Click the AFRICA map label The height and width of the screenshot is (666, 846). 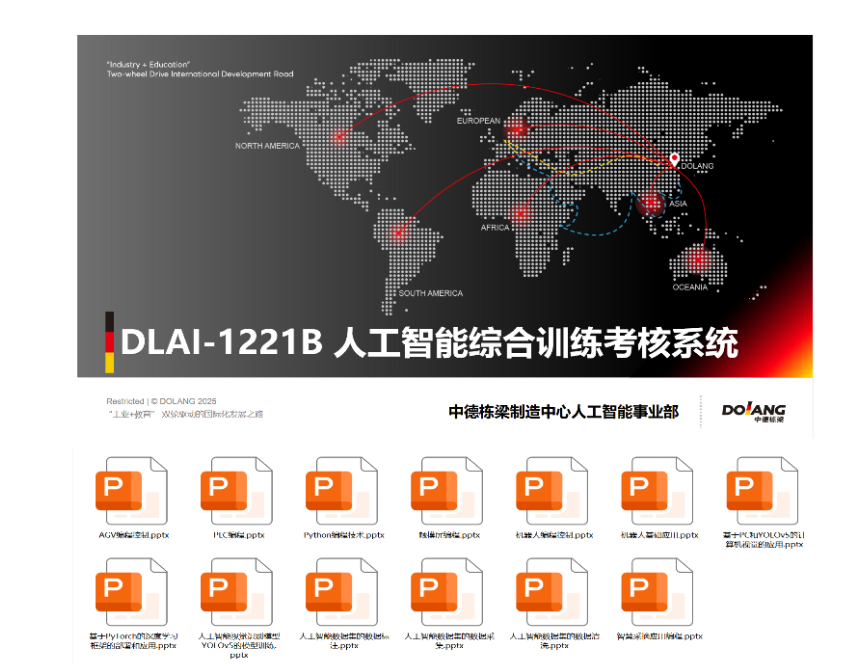click(495, 228)
